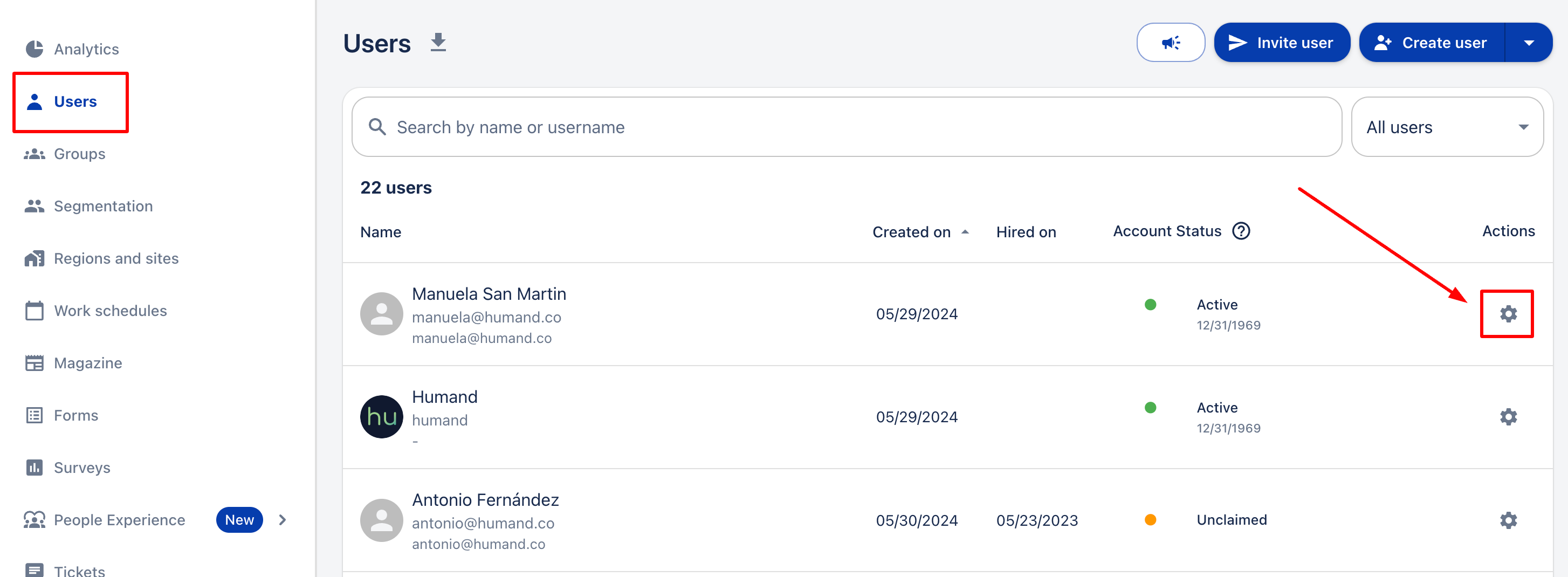Click the Humand user avatar
1568x577 pixels.
(x=381, y=417)
